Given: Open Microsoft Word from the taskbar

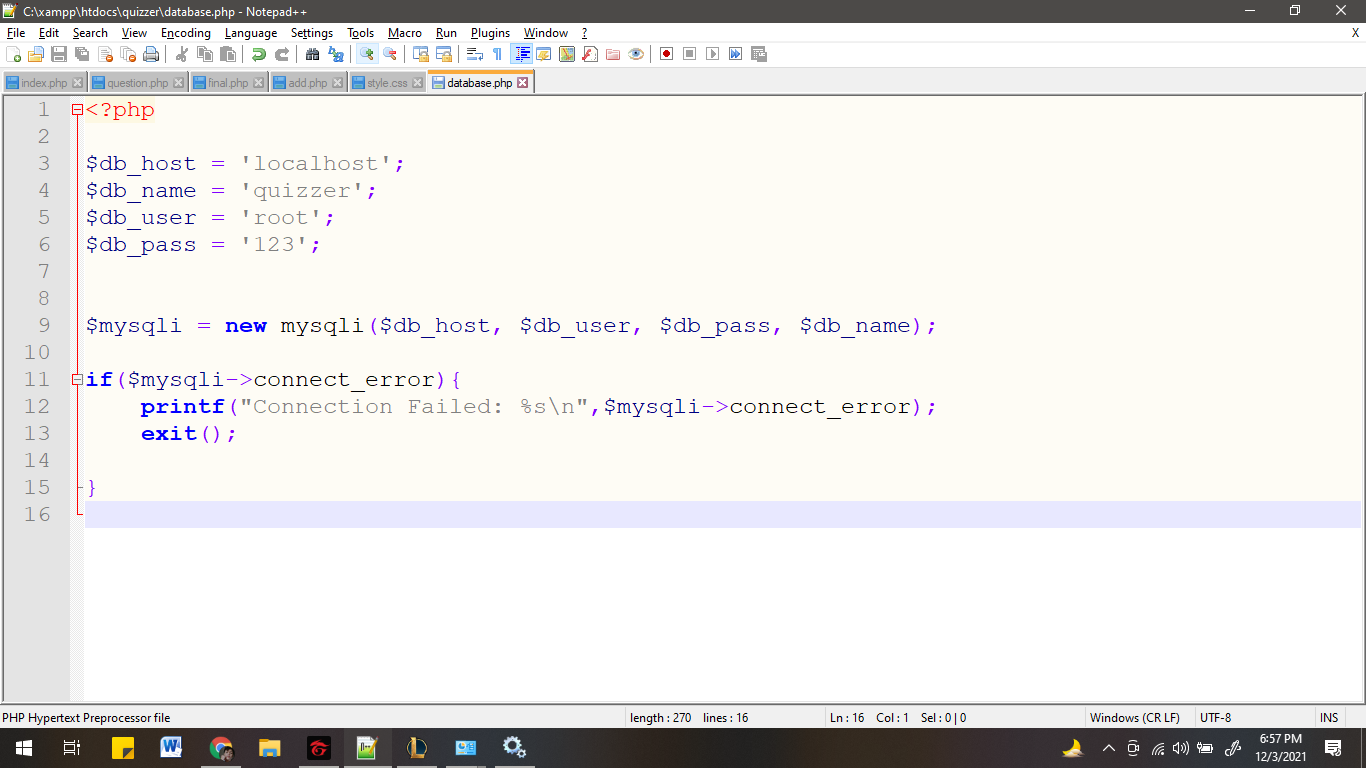Looking at the screenshot, I should pos(171,748).
